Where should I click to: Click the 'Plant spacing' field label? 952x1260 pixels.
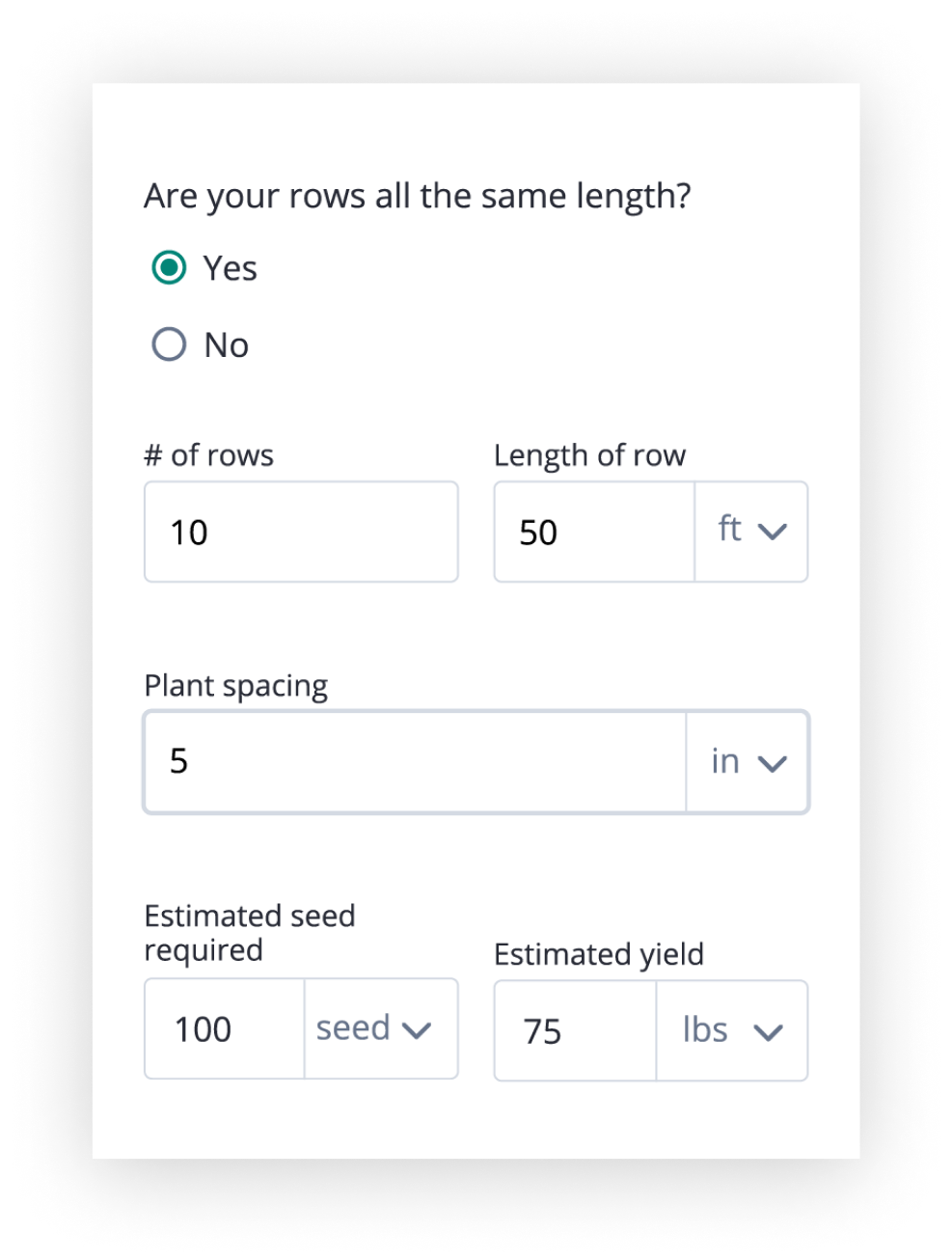(x=235, y=686)
